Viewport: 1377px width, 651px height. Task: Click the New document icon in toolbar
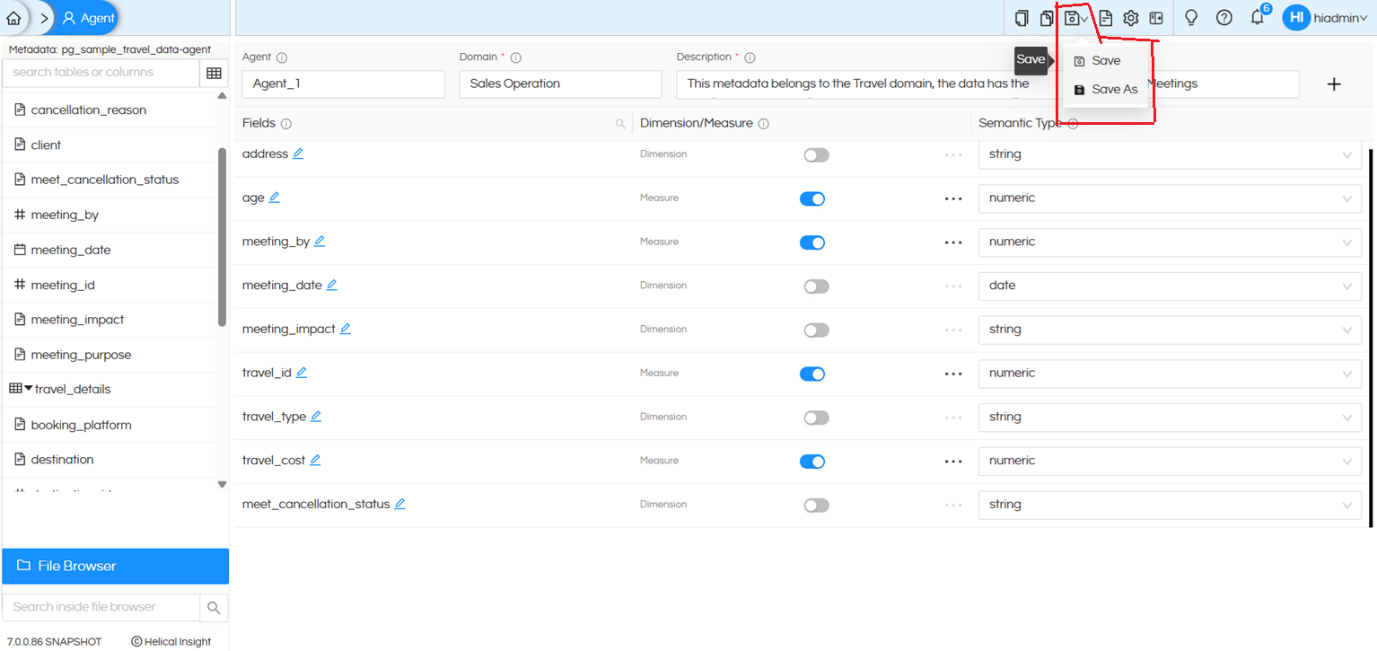coord(1021,18)
